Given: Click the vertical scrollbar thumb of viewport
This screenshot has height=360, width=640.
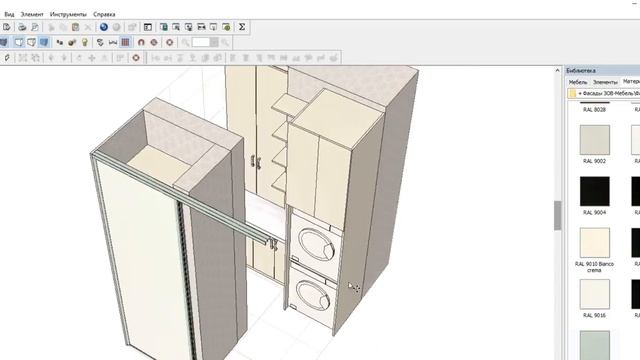Looking at the screenshot, I should pos(558,216).
